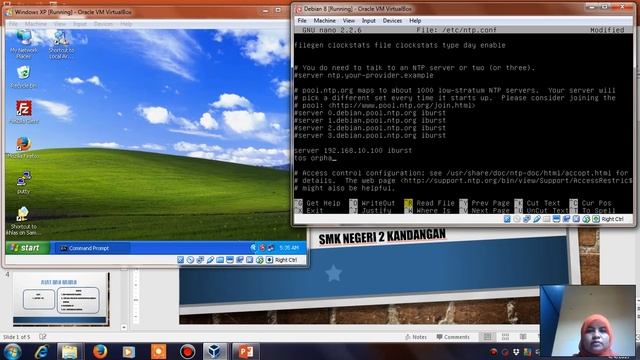Select Mozilla Firefox icon on XP desktop
640x360 pixels.
point(23,148)
